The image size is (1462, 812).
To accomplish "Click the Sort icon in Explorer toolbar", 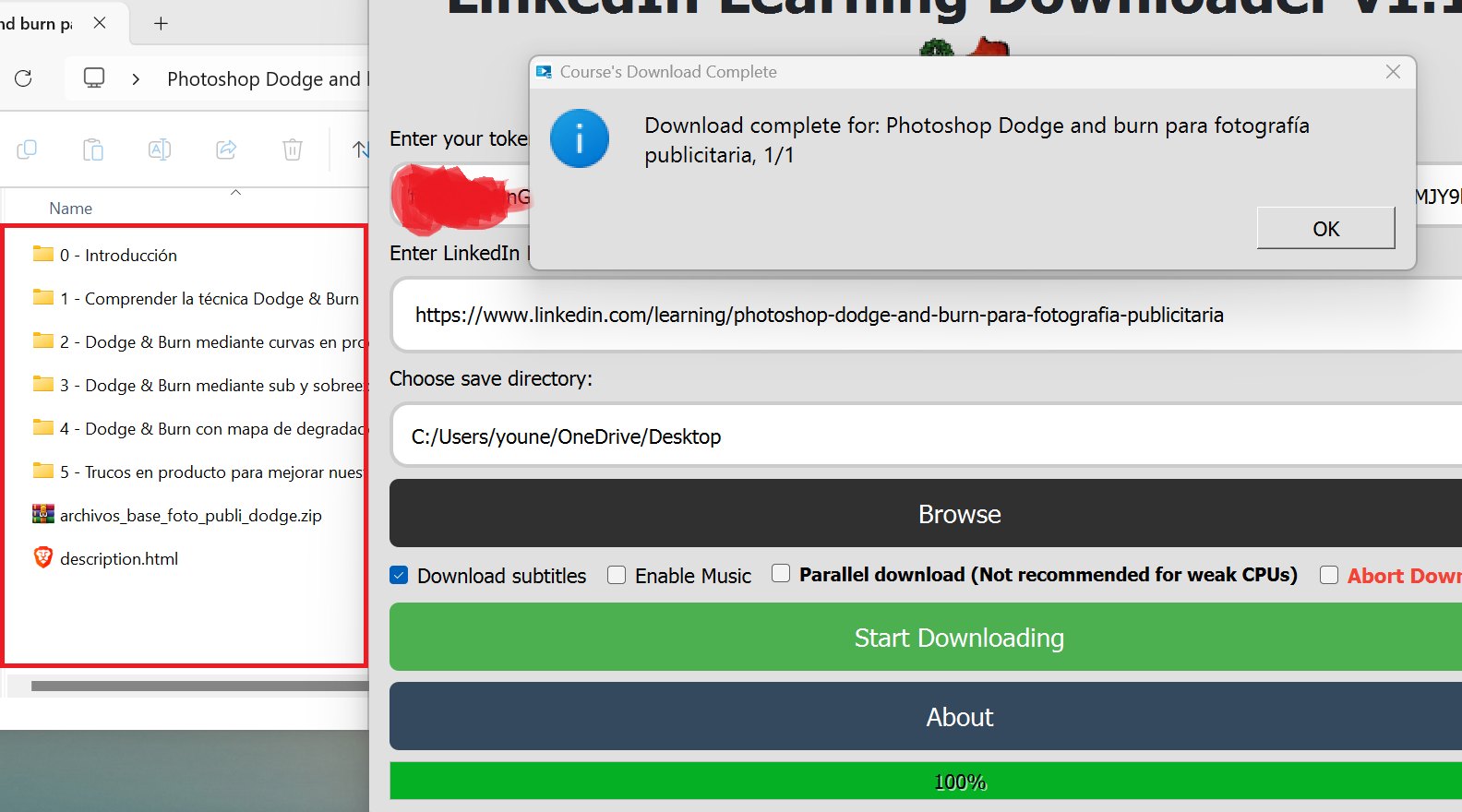I will click(360, 149).
